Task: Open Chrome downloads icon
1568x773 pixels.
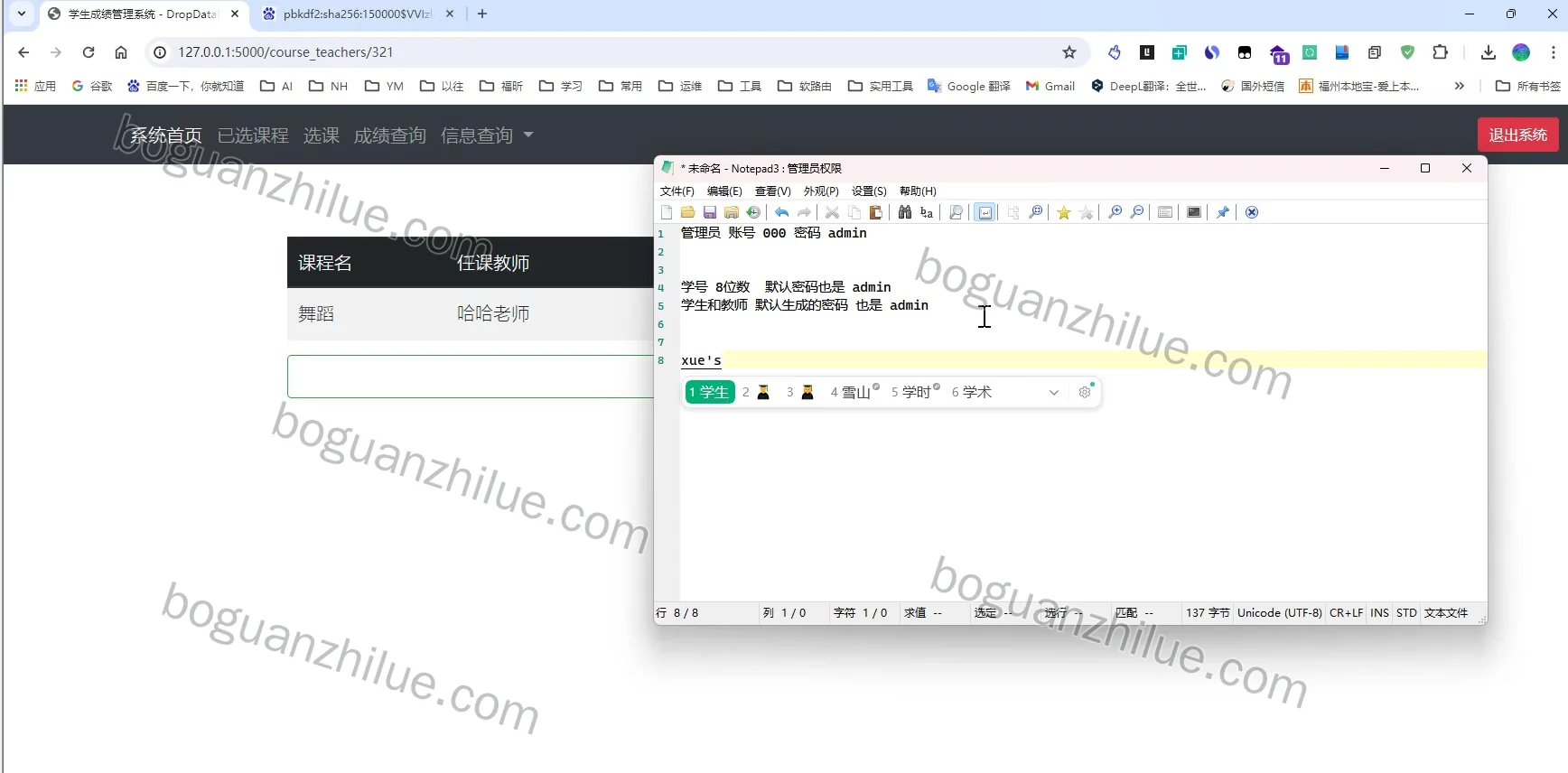Action: pyautogui.click(x=1489, y=52)
